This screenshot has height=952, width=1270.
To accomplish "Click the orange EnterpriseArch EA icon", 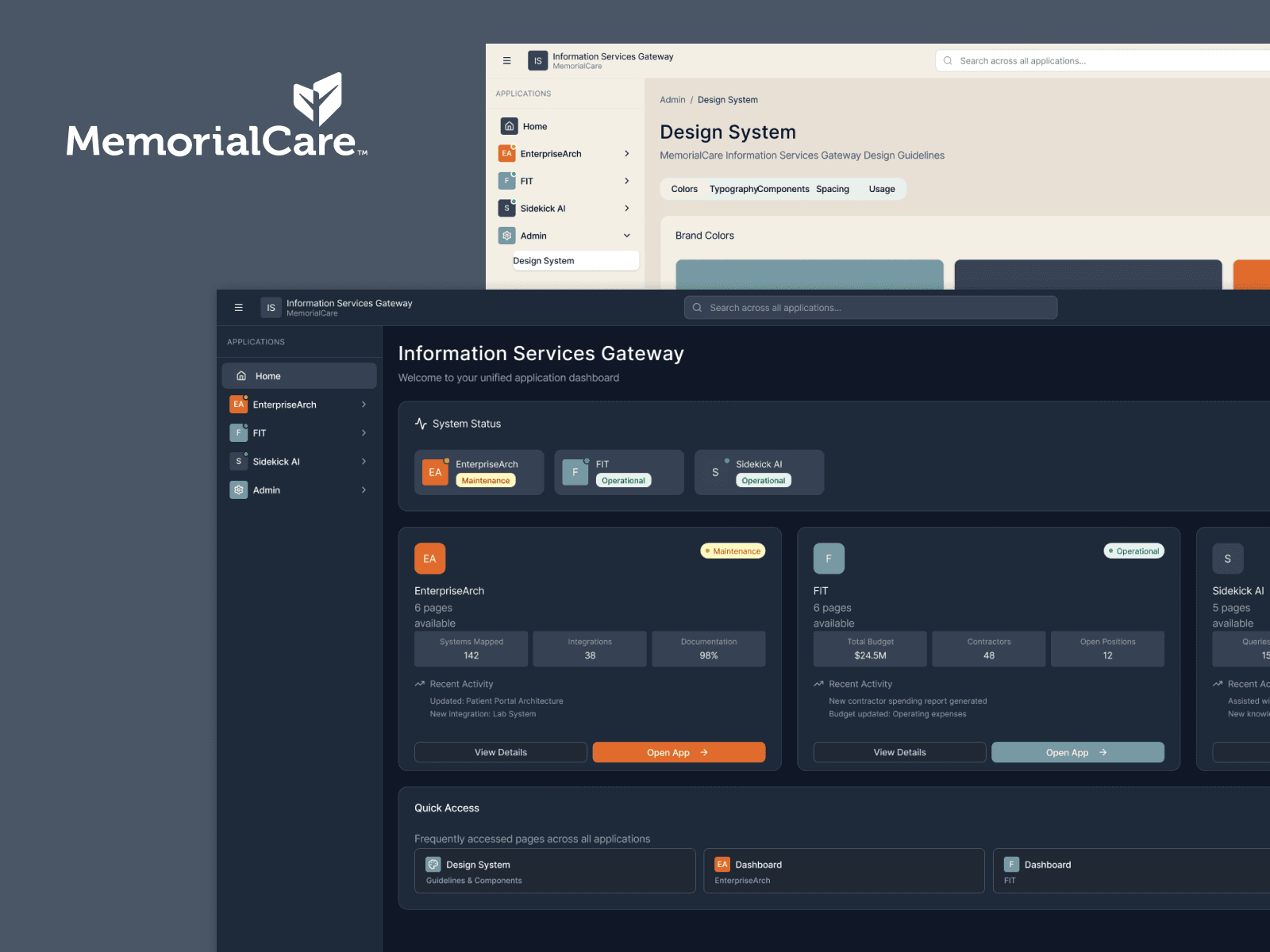I will click(238, 404).
